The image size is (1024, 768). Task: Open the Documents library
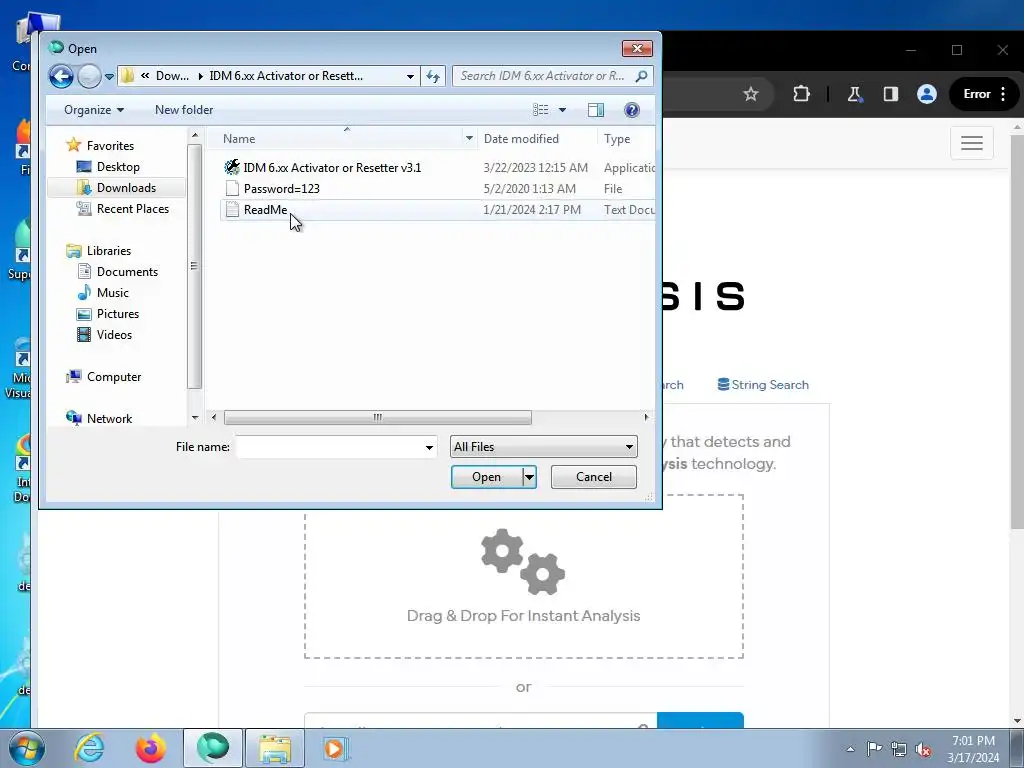[x=127, y=272]
